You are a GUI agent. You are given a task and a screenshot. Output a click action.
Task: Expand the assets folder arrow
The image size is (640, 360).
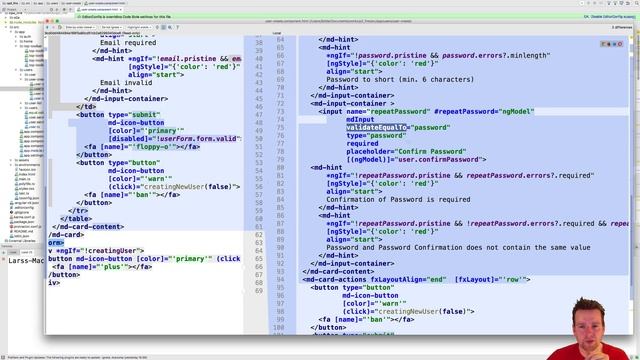coord(11,160)
